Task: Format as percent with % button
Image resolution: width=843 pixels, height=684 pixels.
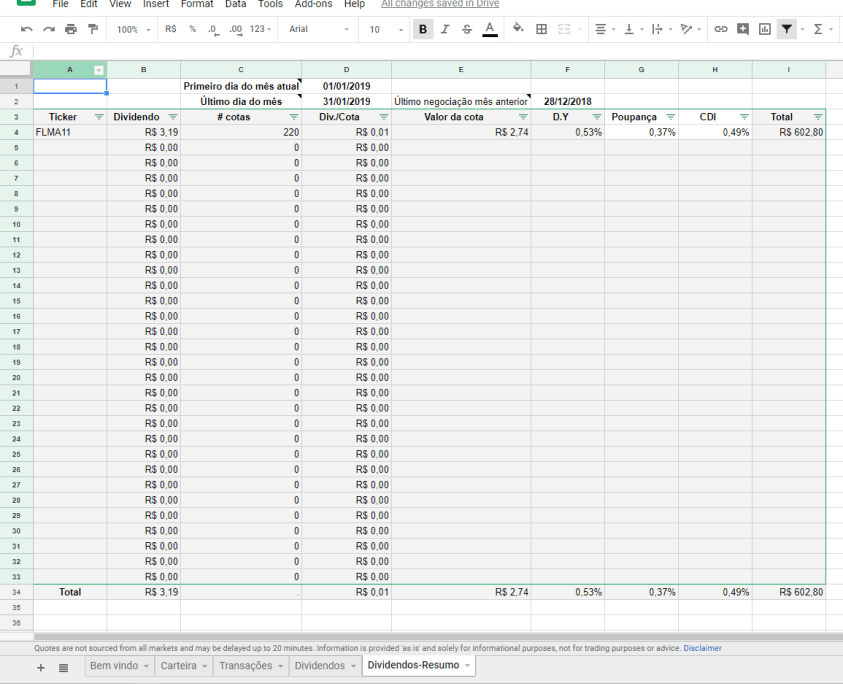Action: 192,29
